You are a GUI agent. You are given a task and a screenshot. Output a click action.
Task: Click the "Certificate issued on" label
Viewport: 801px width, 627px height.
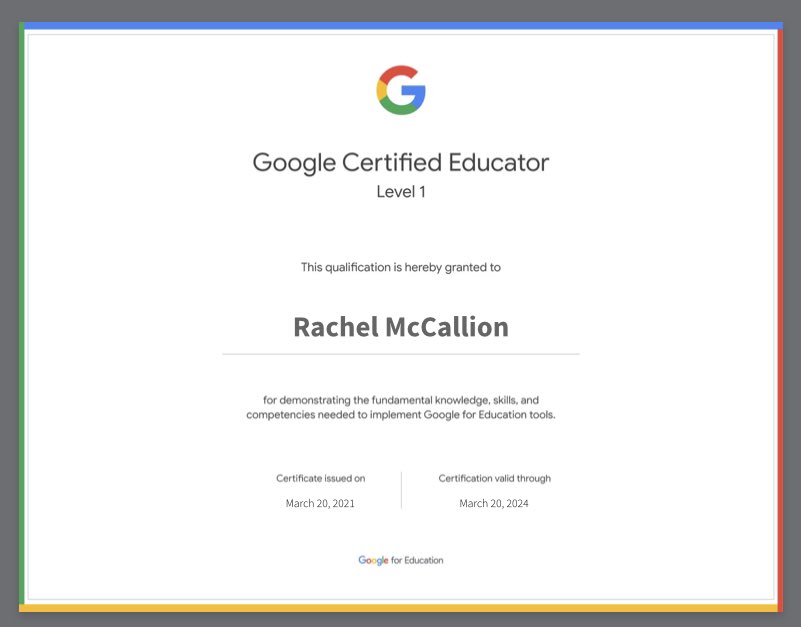(x=320, y=478)
